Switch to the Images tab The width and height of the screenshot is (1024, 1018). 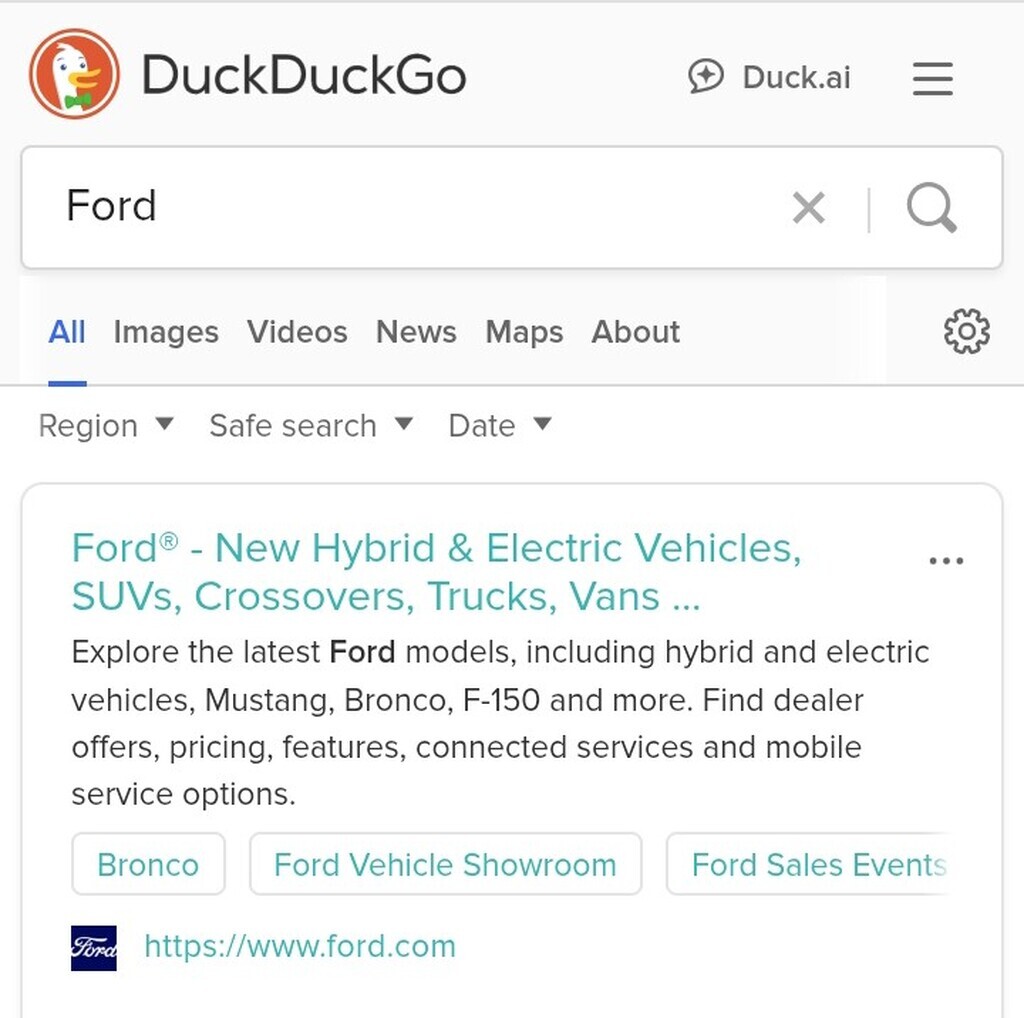pyautogui.click(x=166, y=332)
